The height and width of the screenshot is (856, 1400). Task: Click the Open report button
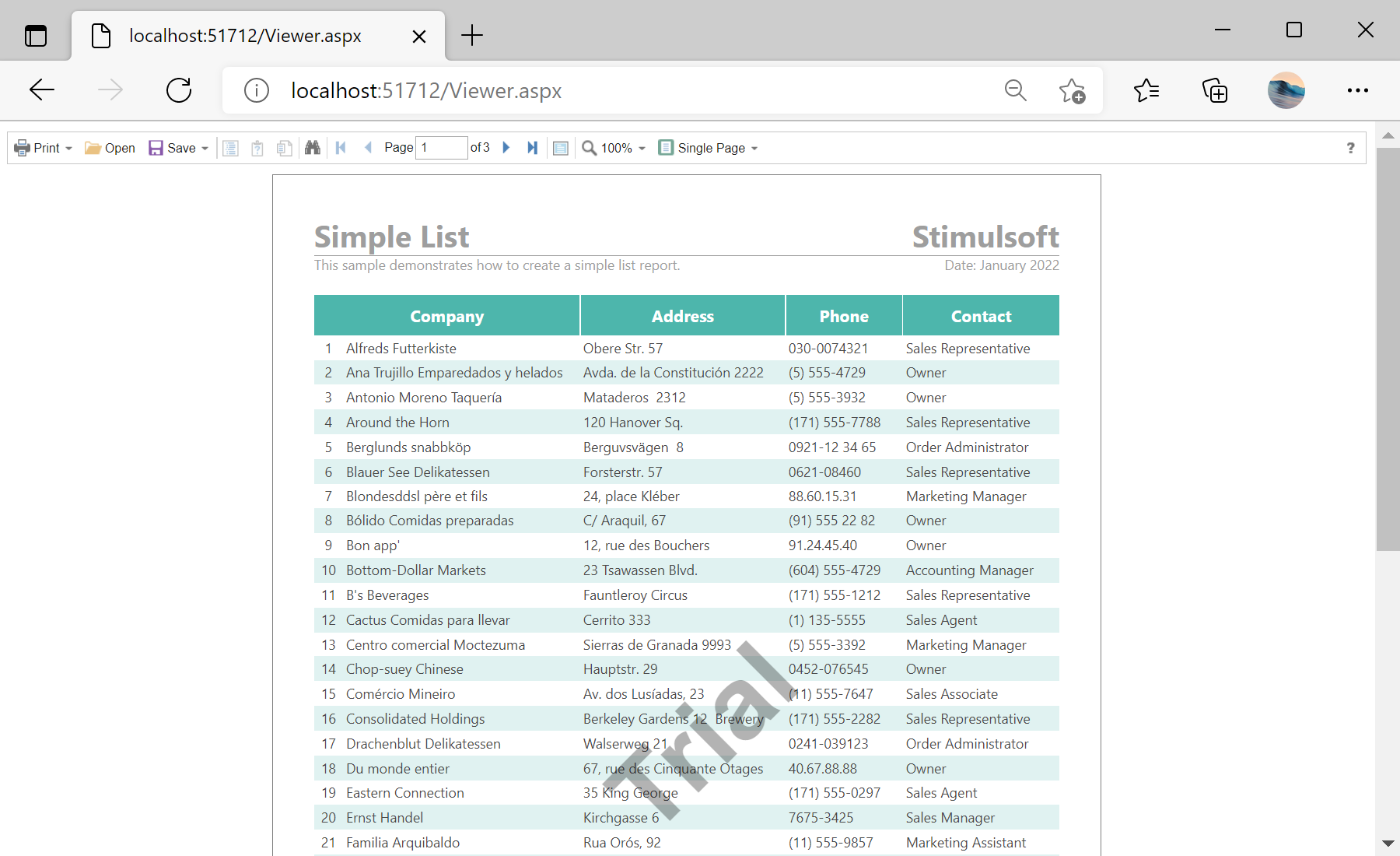coord(110,148)
